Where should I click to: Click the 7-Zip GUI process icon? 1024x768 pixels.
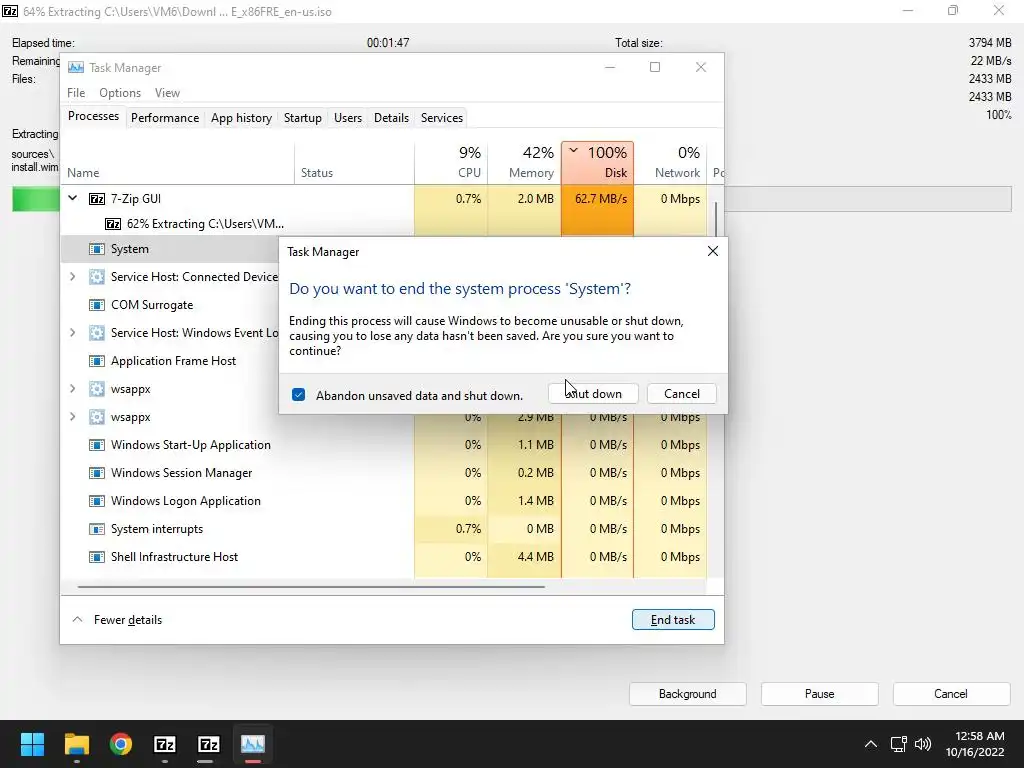pyautogui.click(x=97, y=199)
